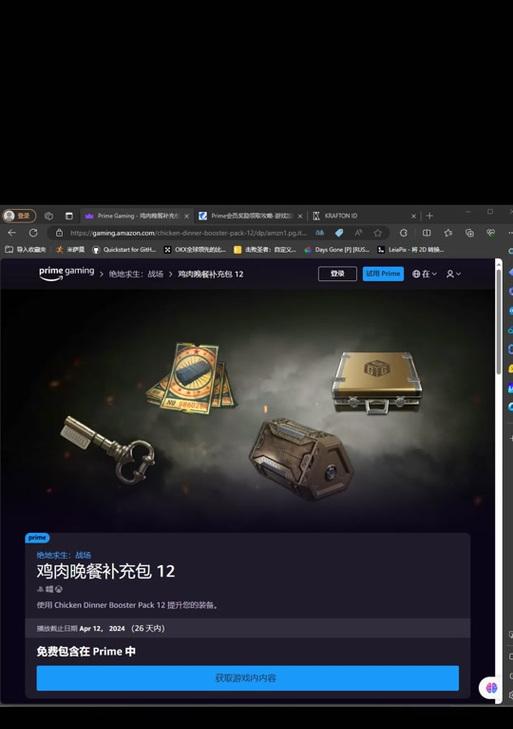Select the 鸡肉晚餐补充包 12 title
Screen dimensions: 513x729
click(x=106, y=571)
